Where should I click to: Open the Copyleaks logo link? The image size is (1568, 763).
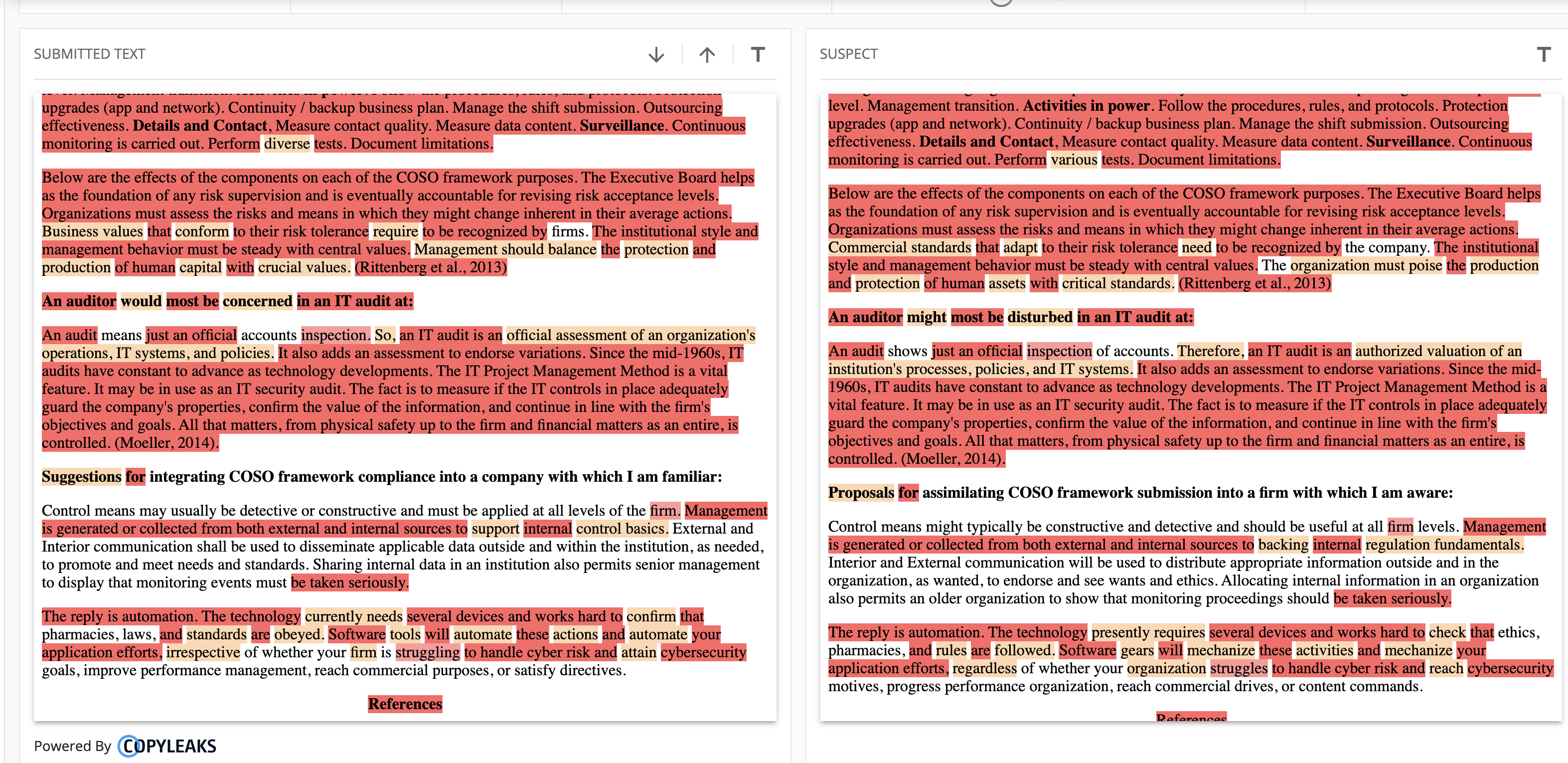(x=167, y=746)
